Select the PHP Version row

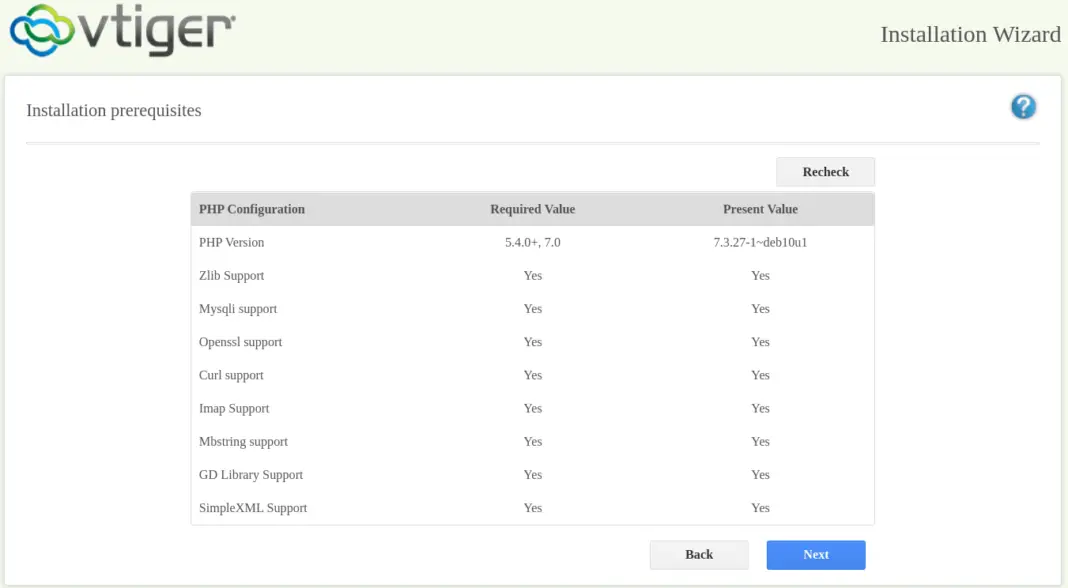[231, 242]
